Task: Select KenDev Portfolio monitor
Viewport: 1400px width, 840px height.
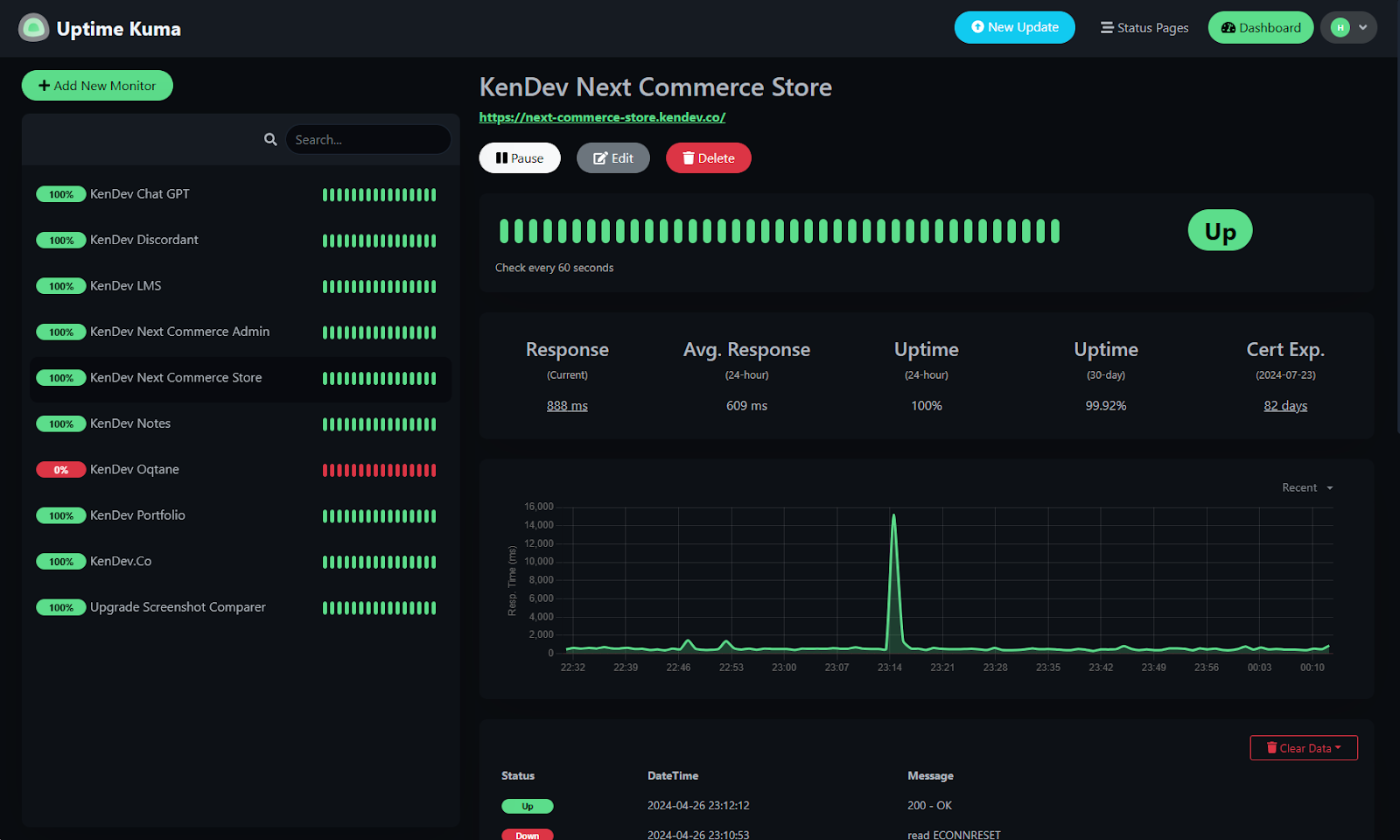Action: (x=241, y=515)
